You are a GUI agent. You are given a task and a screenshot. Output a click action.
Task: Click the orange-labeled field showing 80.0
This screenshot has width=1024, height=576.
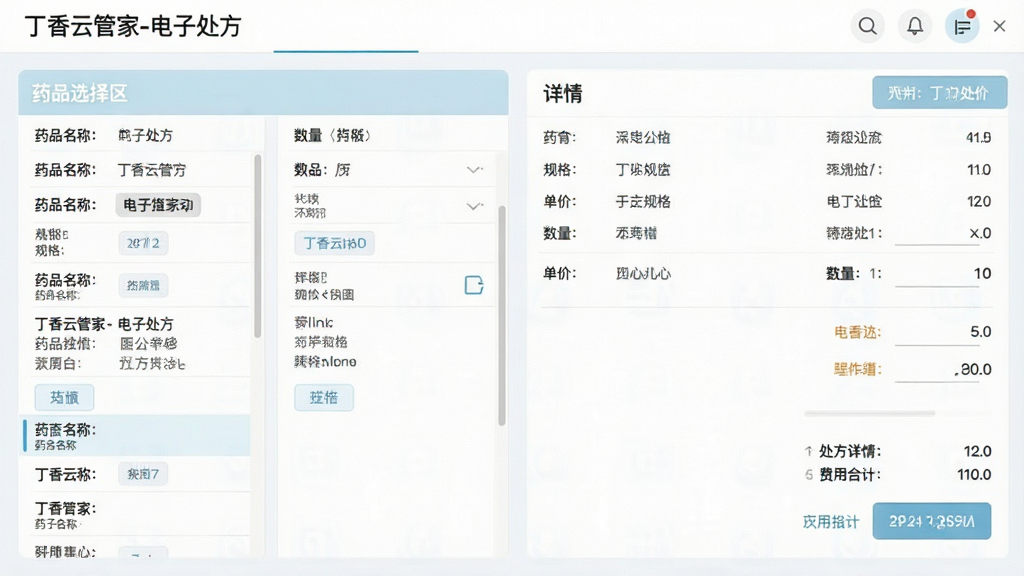(x=943, y=370)
